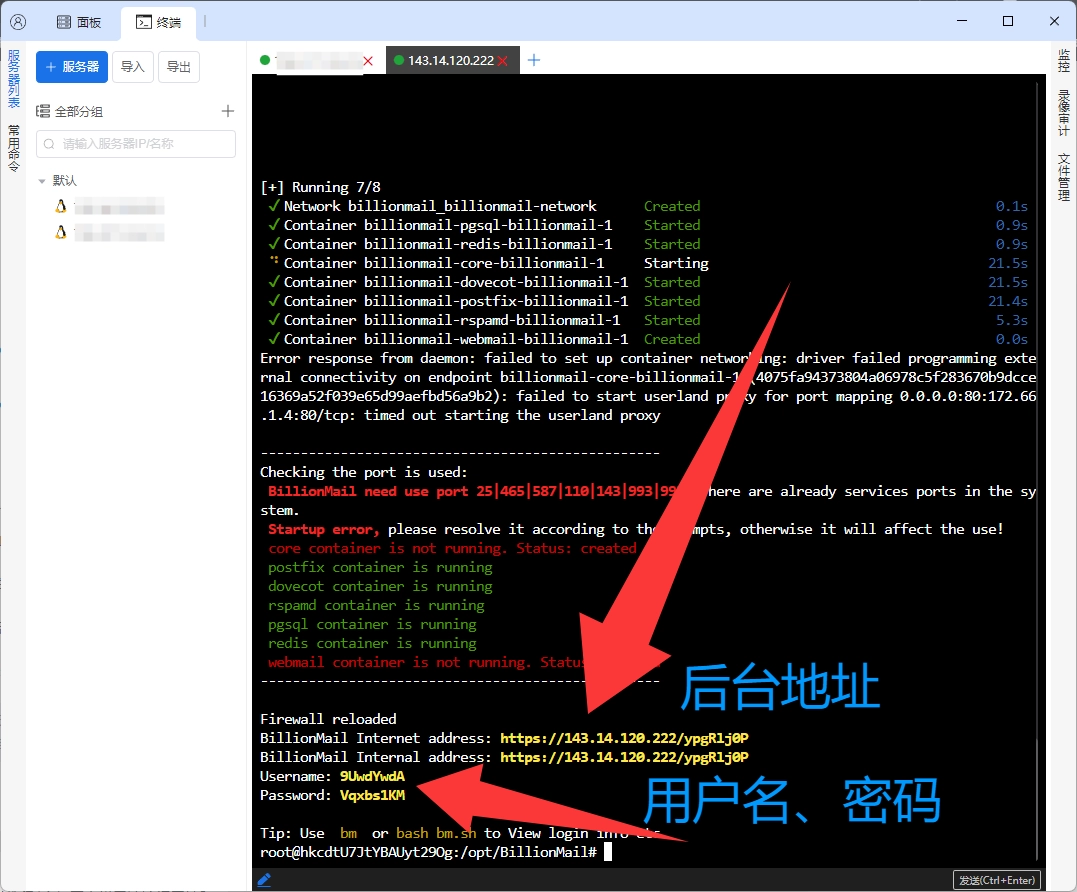Open the user account icon

point(19,22)
